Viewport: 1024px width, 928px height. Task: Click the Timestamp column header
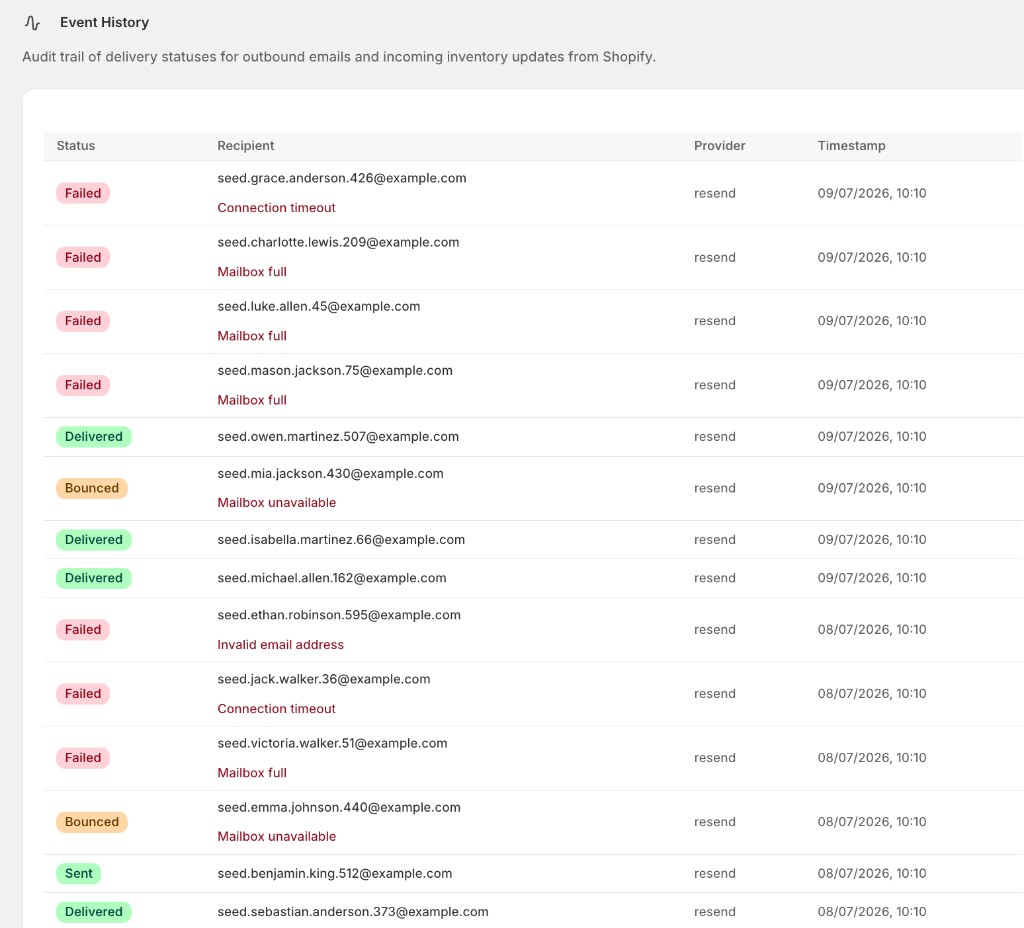pos(852,146)
